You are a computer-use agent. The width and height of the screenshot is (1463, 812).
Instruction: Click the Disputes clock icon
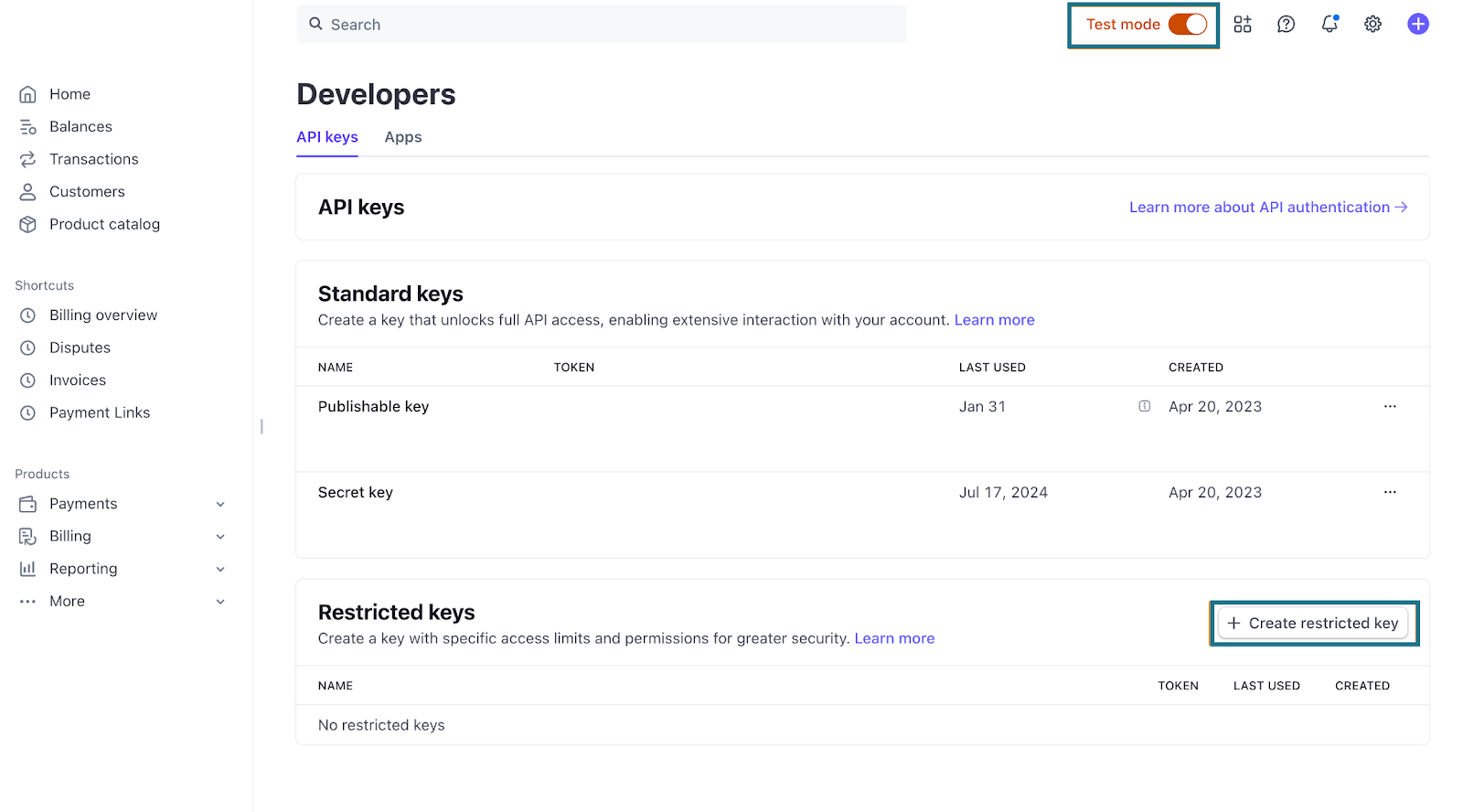[28, 347]
